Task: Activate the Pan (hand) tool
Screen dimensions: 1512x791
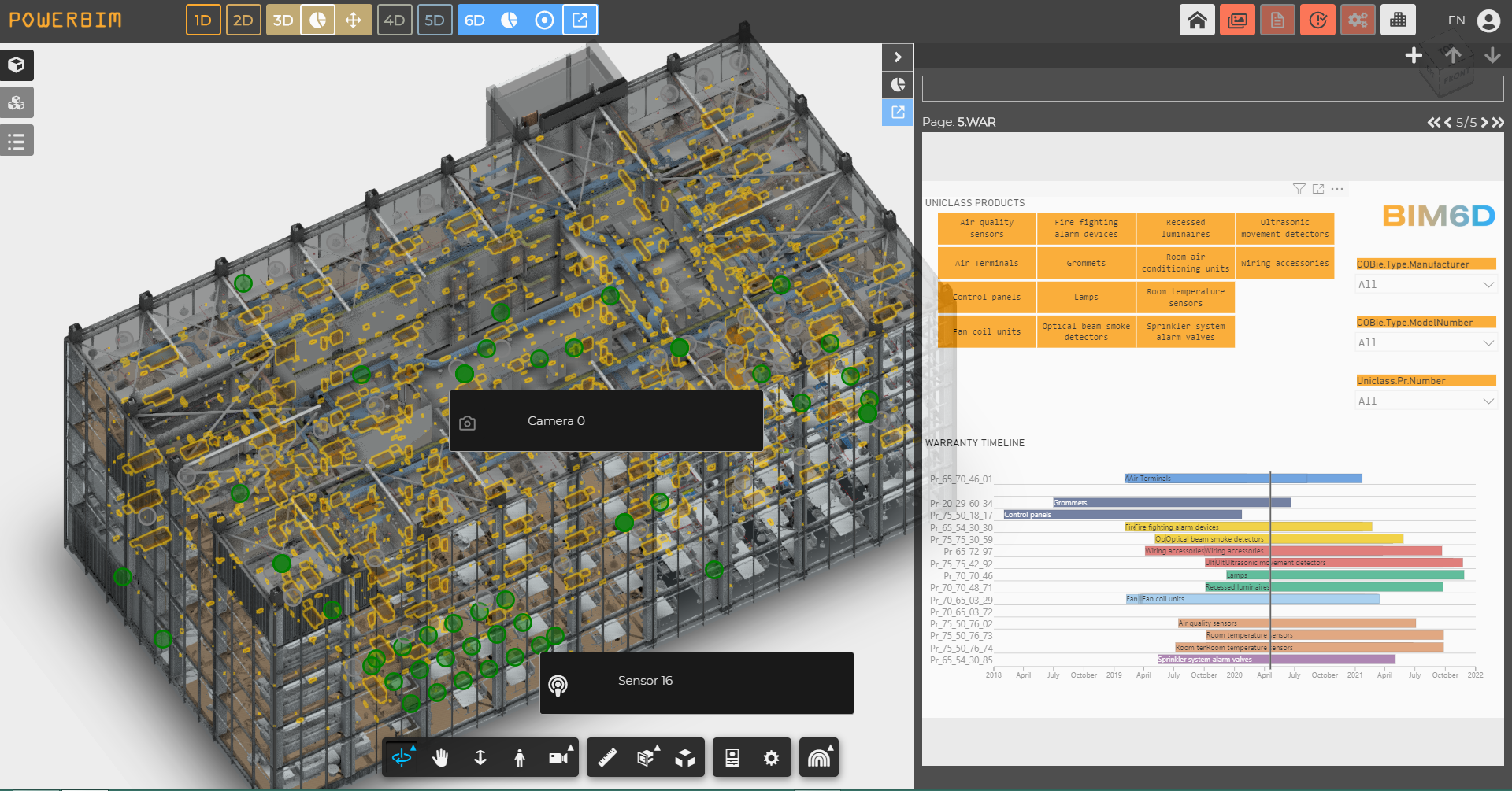Action: click(440, 757)
